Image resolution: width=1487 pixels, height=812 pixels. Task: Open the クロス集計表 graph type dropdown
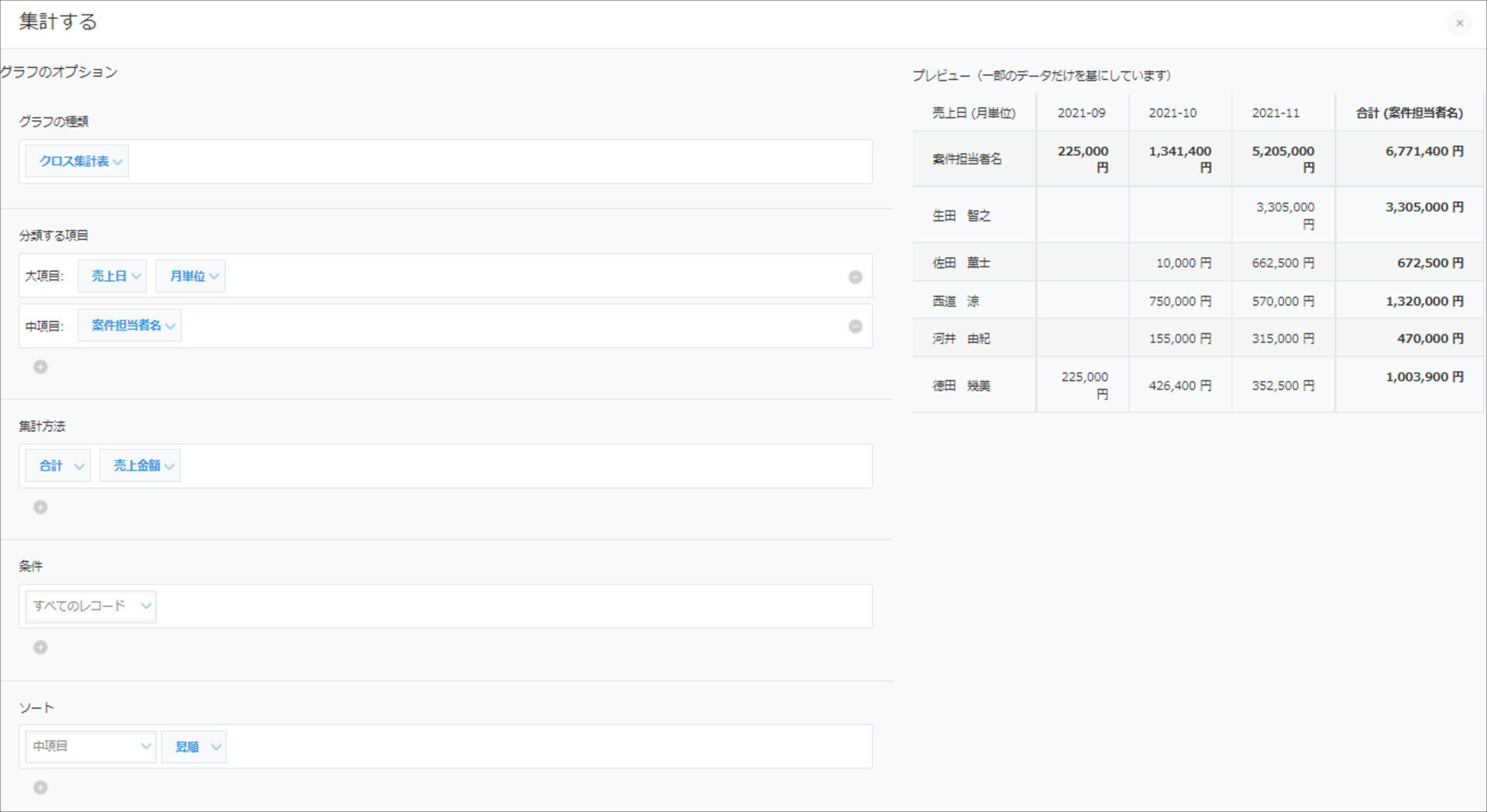tap(77, 161)
